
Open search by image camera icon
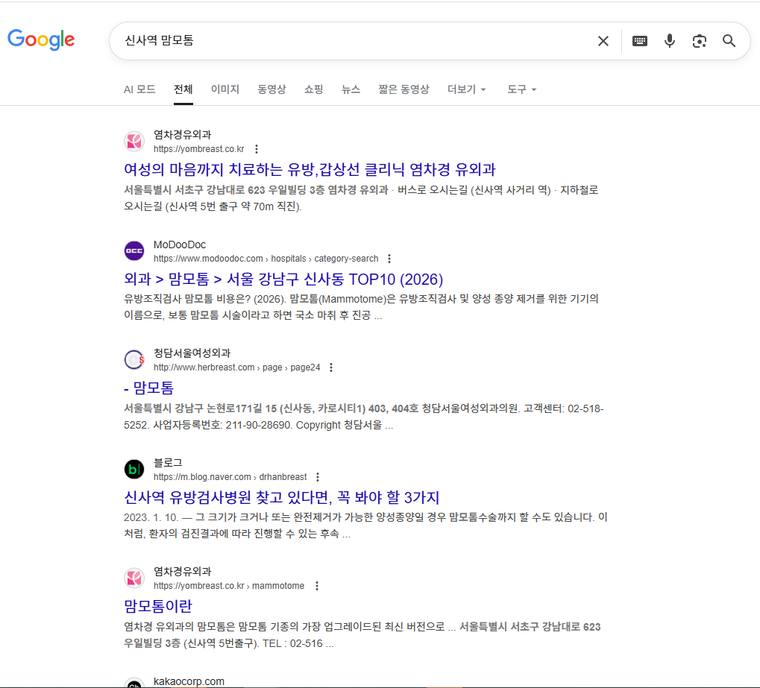(699, 41)
